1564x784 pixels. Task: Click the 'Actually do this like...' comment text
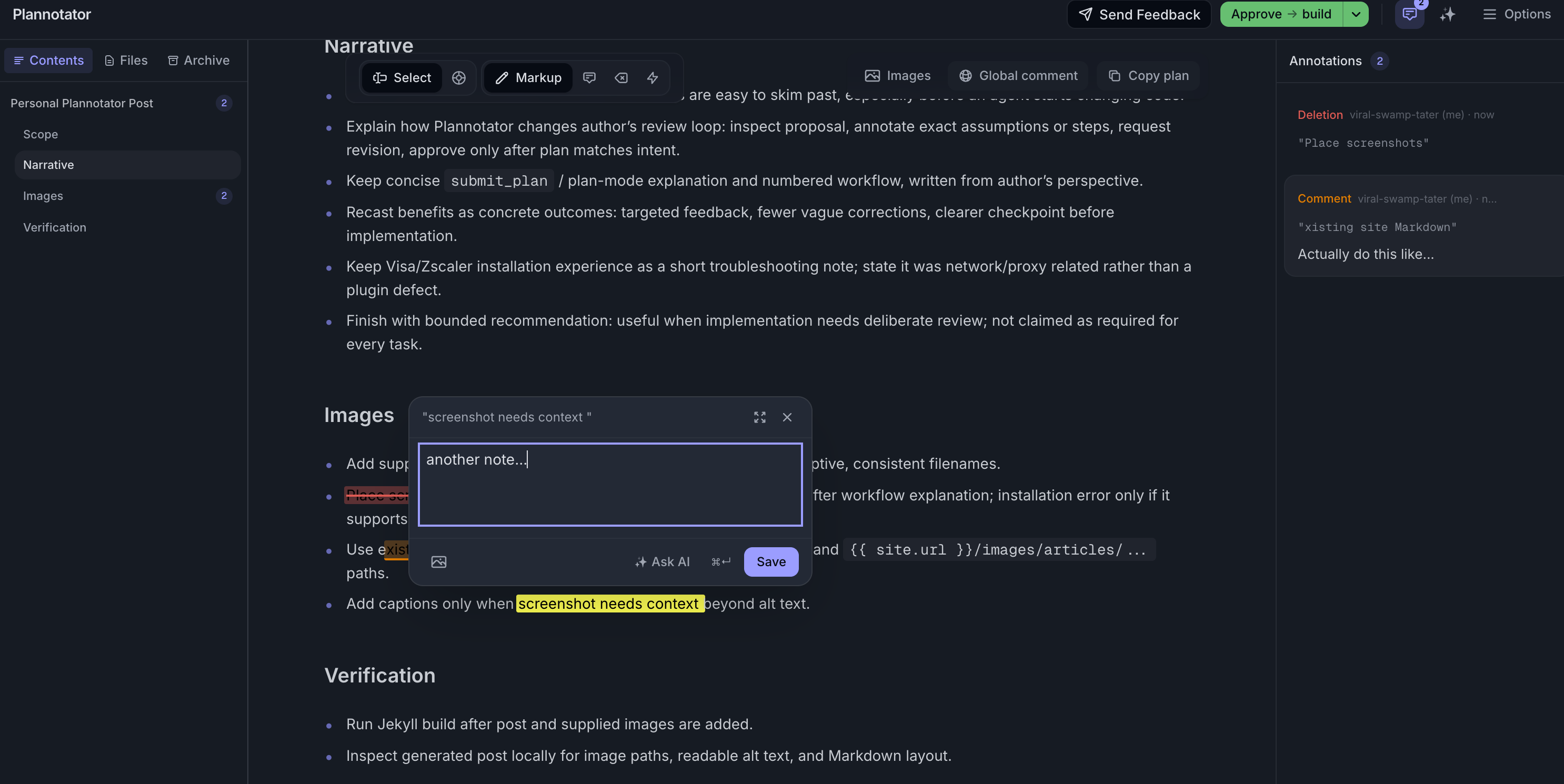[x=1366, y=255]
